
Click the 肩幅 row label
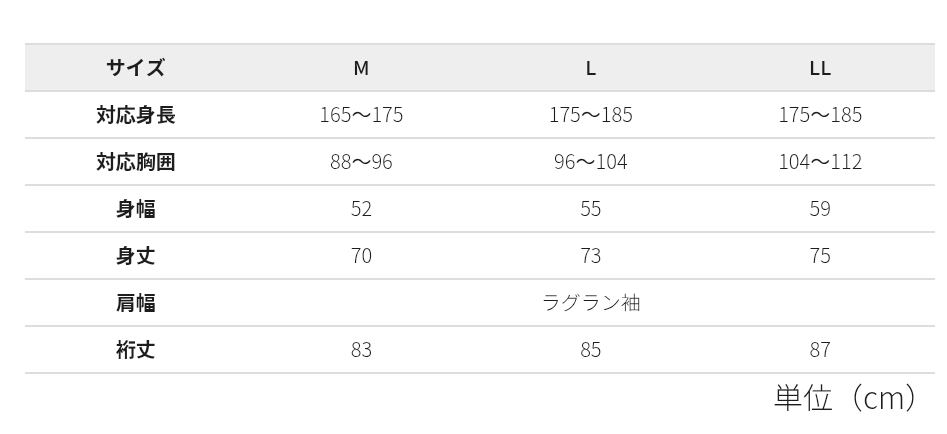click(135, 303)
